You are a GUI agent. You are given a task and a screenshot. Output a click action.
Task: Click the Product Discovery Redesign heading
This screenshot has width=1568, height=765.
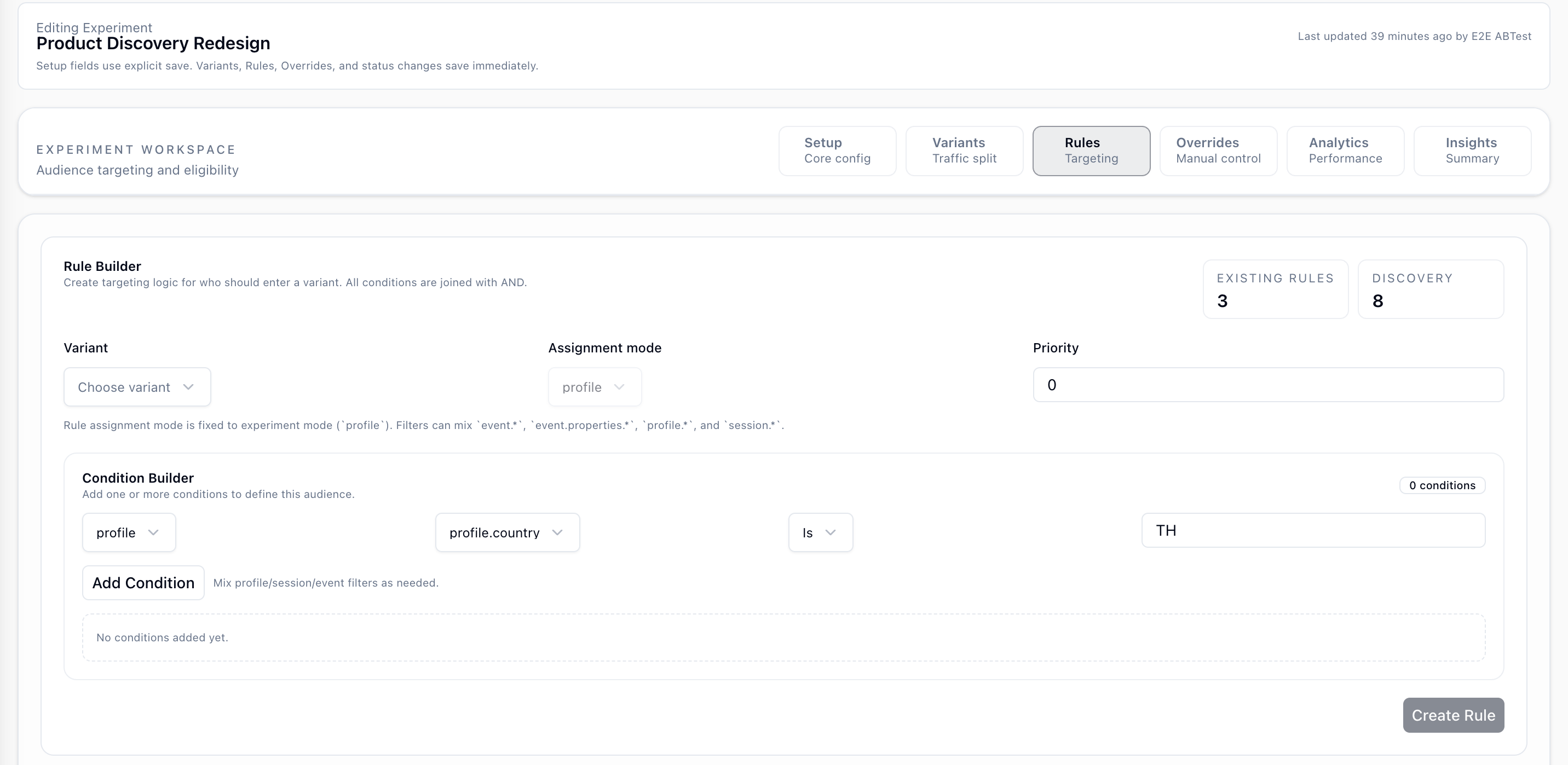pos(153,43)
